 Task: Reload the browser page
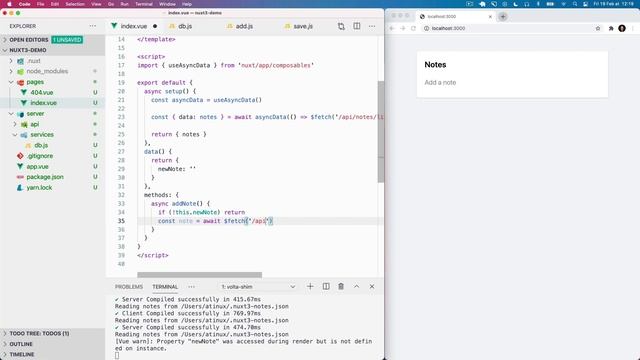(x=413, y=28)
